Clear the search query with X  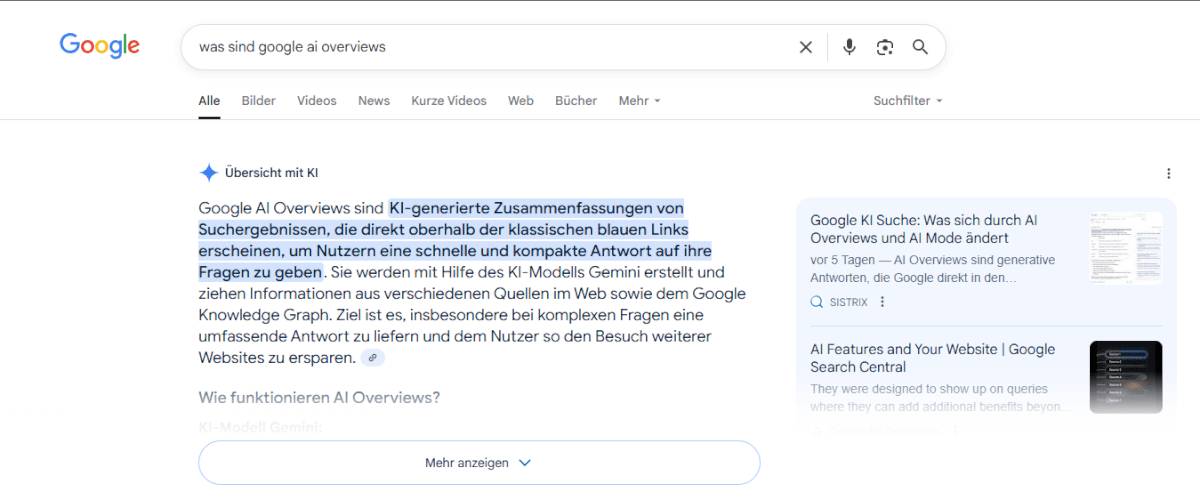tap(806, 47)
